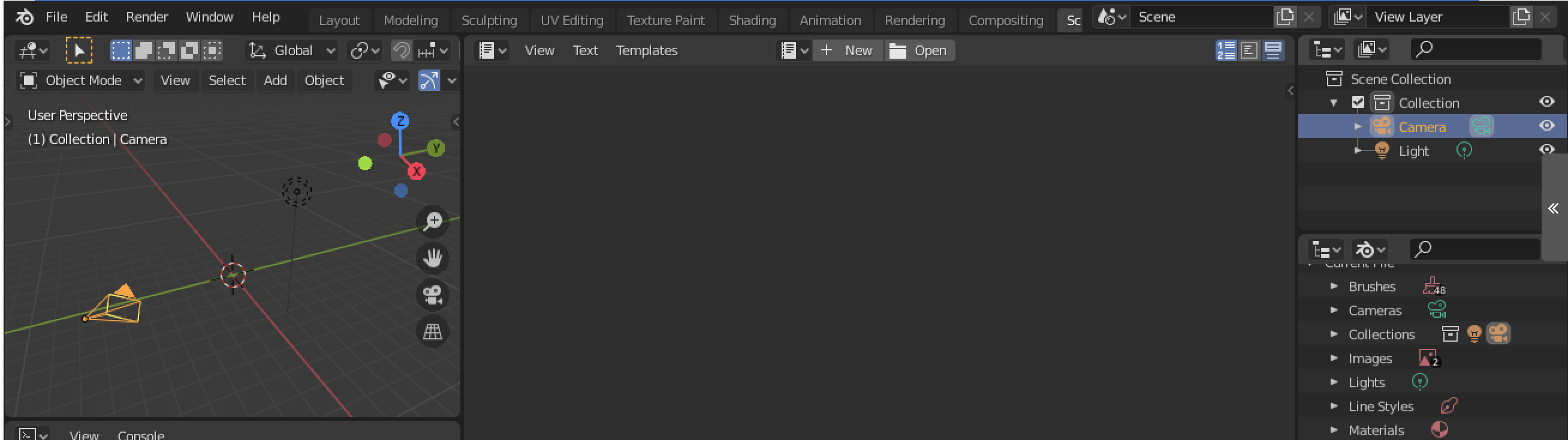Click the Scene name field
Image resolution: width=1568 pixels, height=440 pixels.
[x=1202, y=17]
